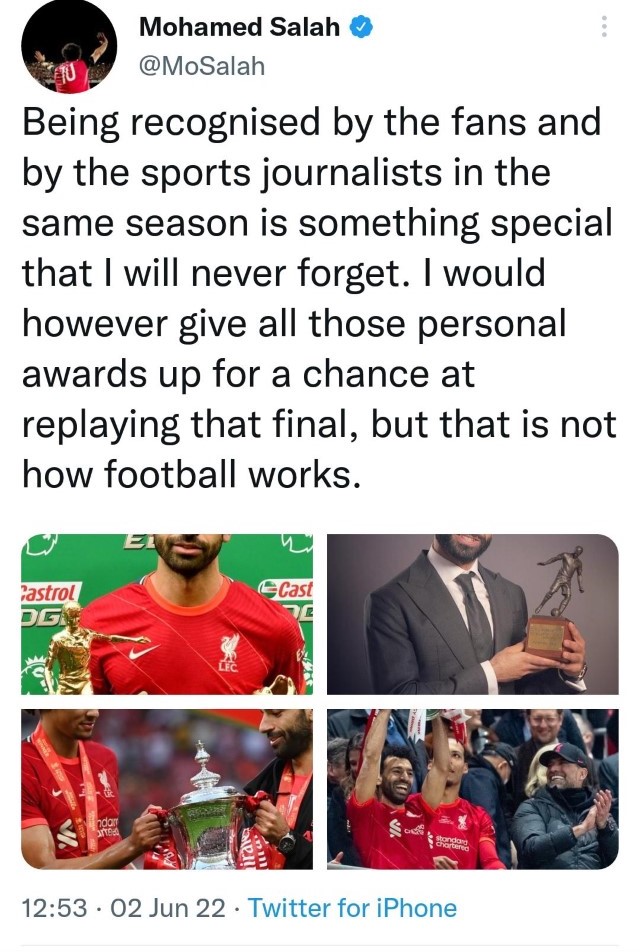Open the three-dot more options menu
Viewport: 640px width, 952px height.
pyautogui.click(x=604, y=27)
